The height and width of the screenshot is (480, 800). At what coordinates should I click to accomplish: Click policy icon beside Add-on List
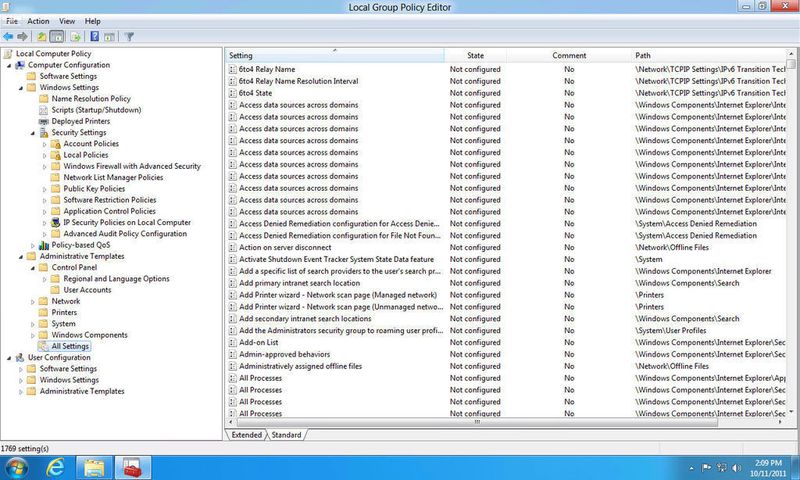[x=233, y=343]
